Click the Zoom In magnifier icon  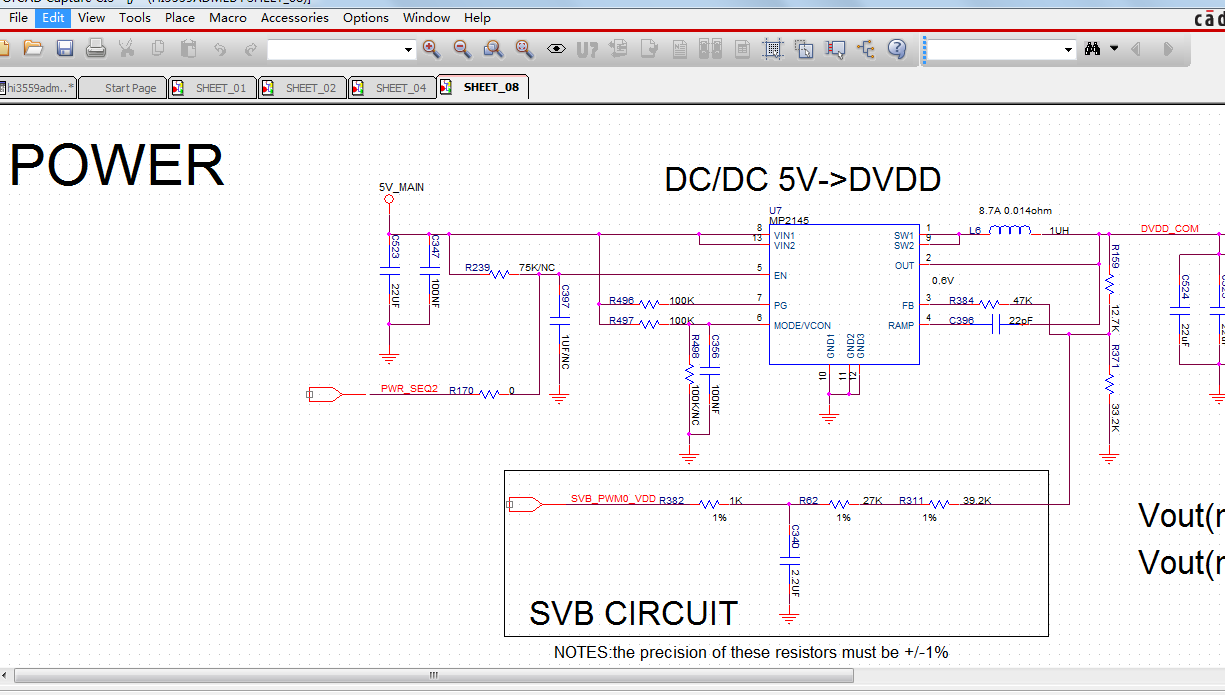point(431,48)
